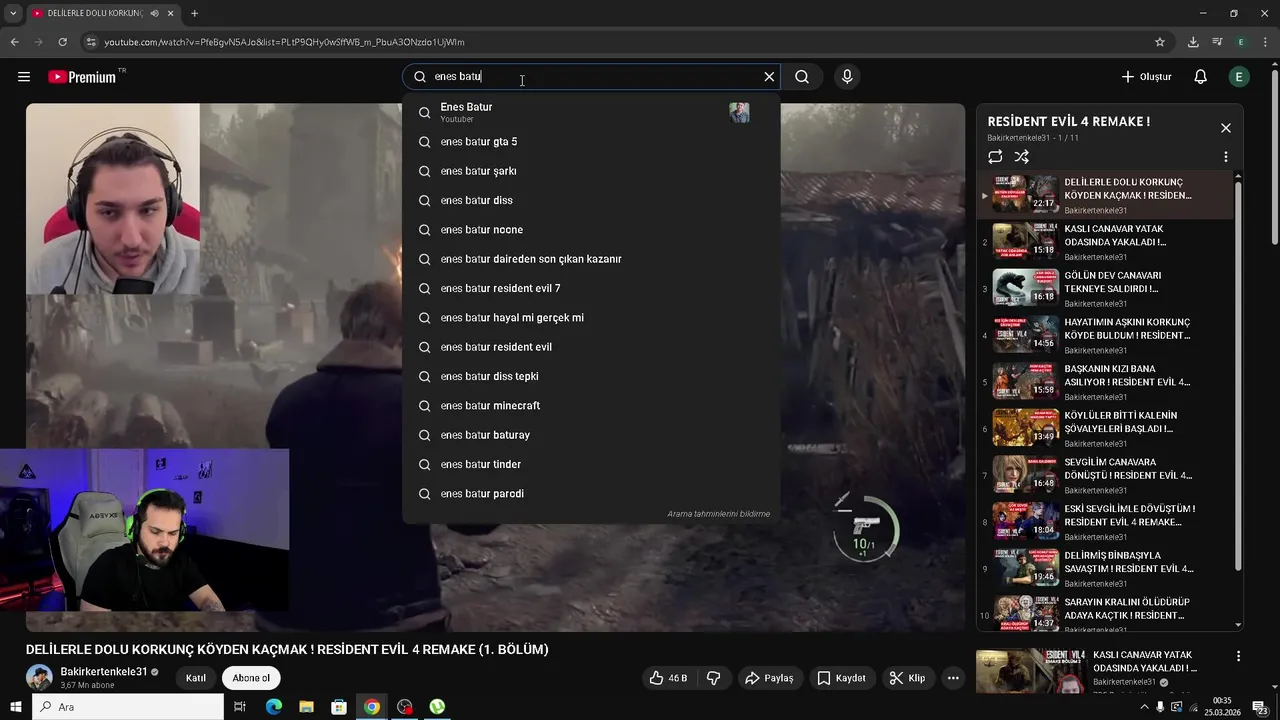This screenshot has height=720, width=1280.
Task: Play playlist video BAŞKANIN KIZI BANA ASILIYOR
Action: [1105, 382]
